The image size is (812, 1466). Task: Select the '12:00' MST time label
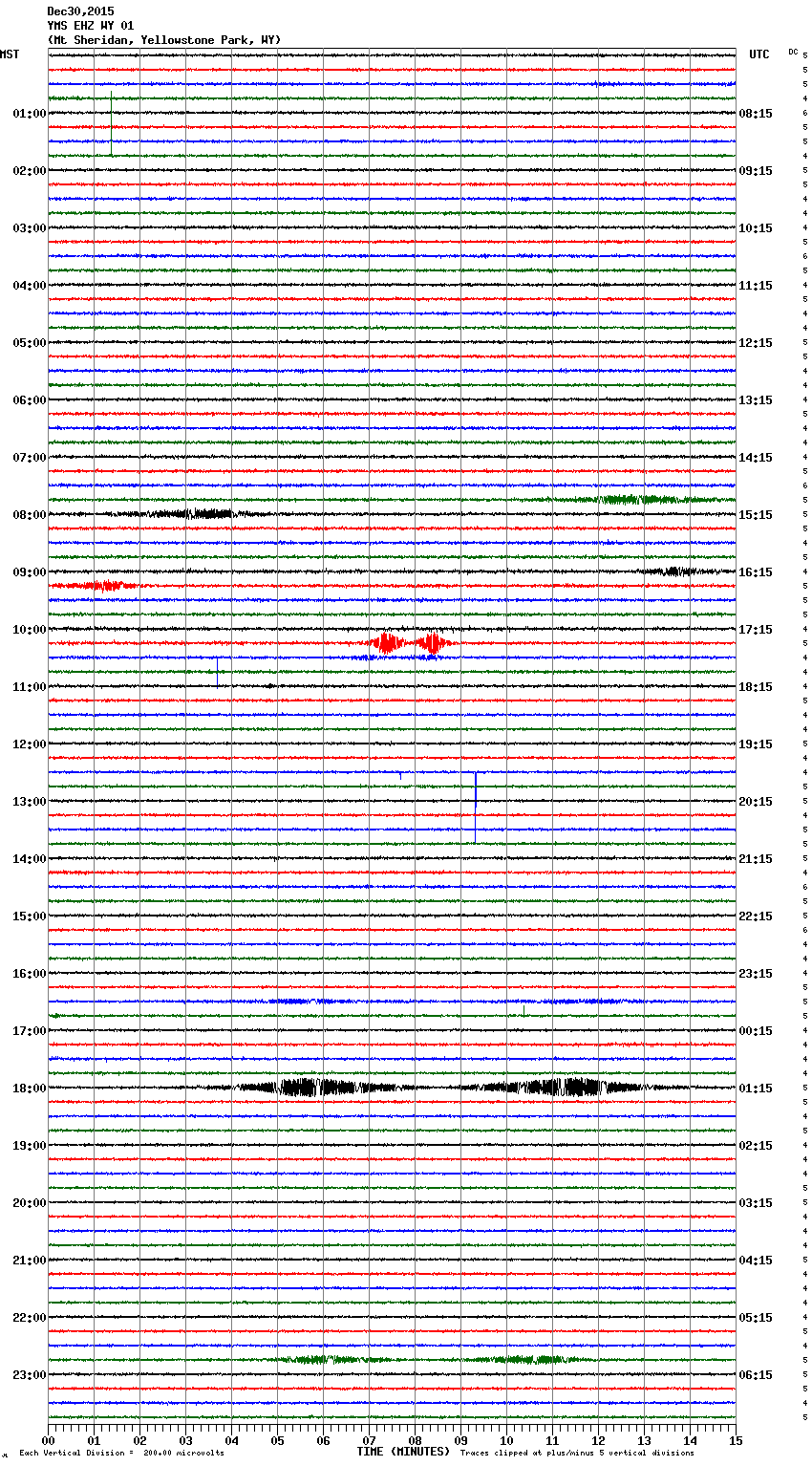30,744
